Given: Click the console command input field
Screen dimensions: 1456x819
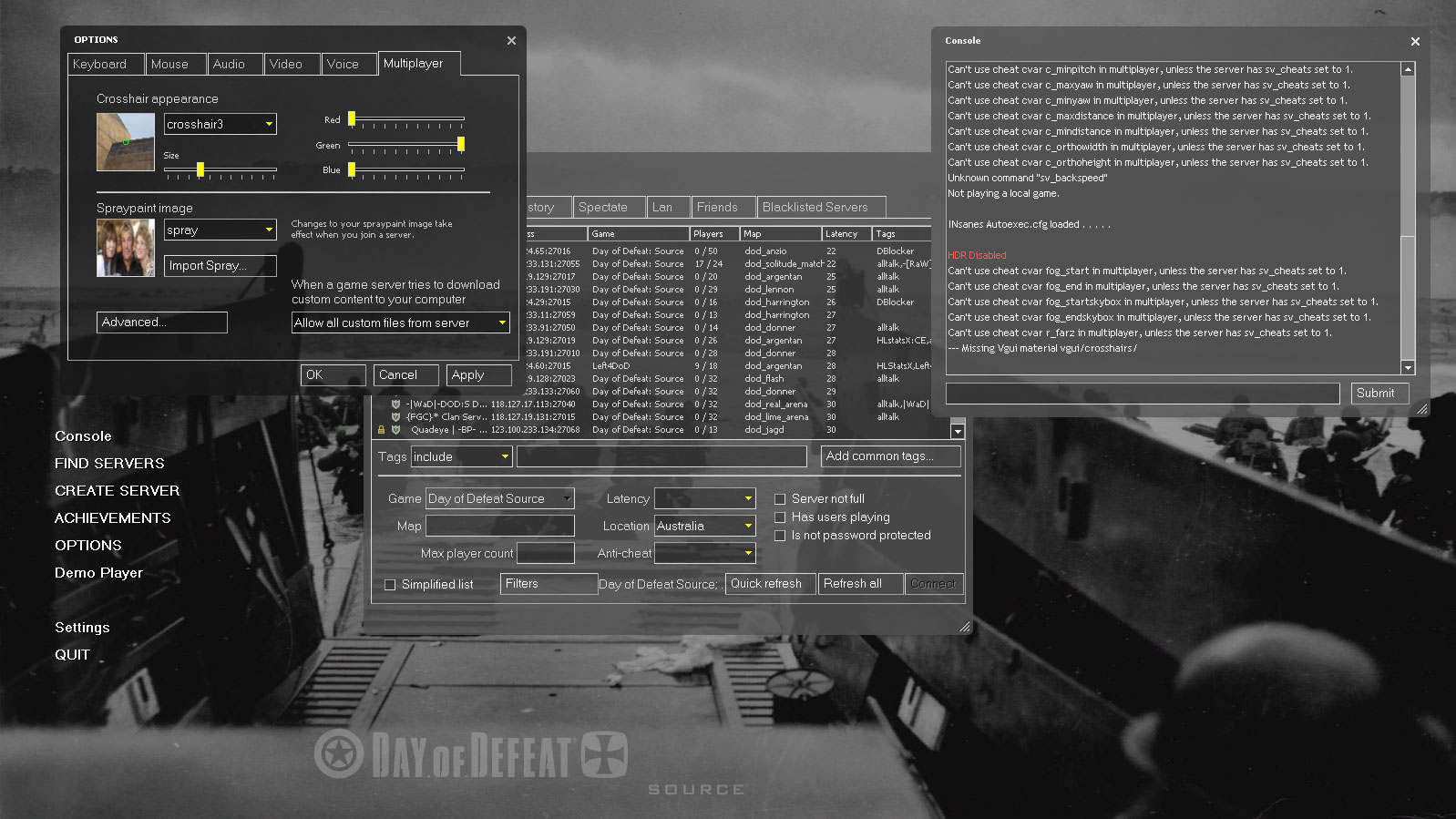Looking at the screenshot, I should (1142, 394).
